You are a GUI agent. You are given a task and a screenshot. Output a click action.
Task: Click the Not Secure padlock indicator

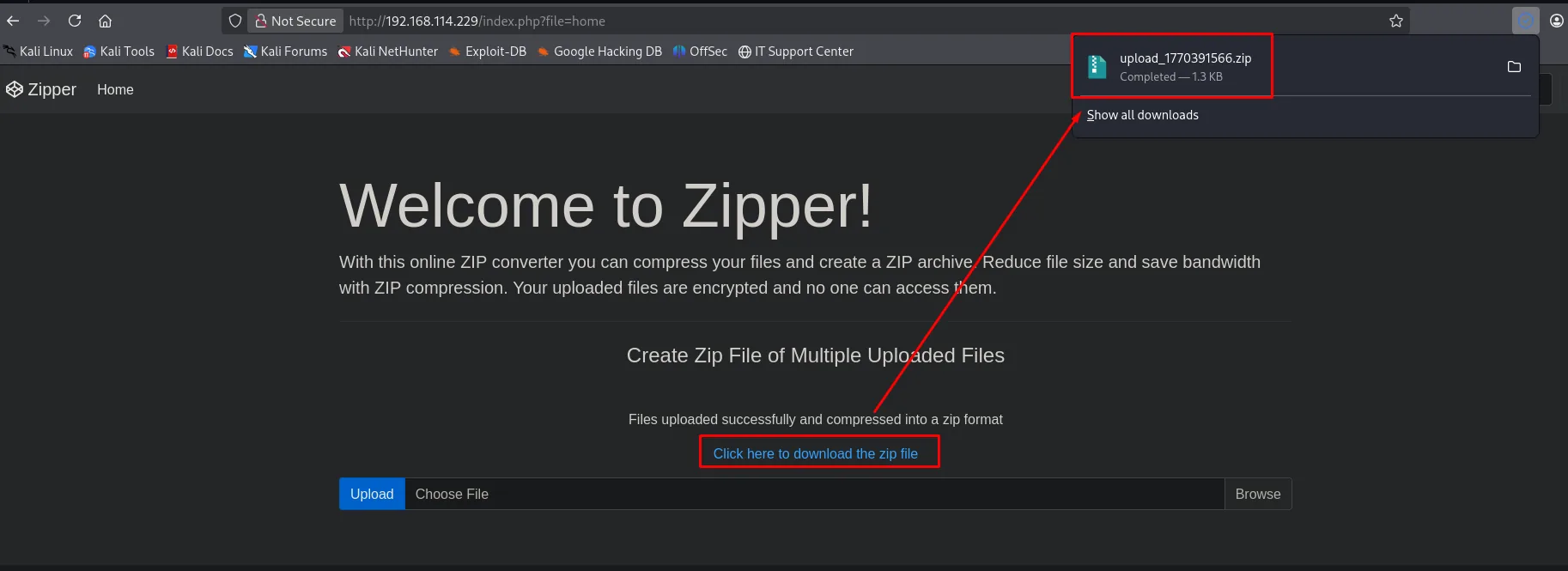coord(295,21)
